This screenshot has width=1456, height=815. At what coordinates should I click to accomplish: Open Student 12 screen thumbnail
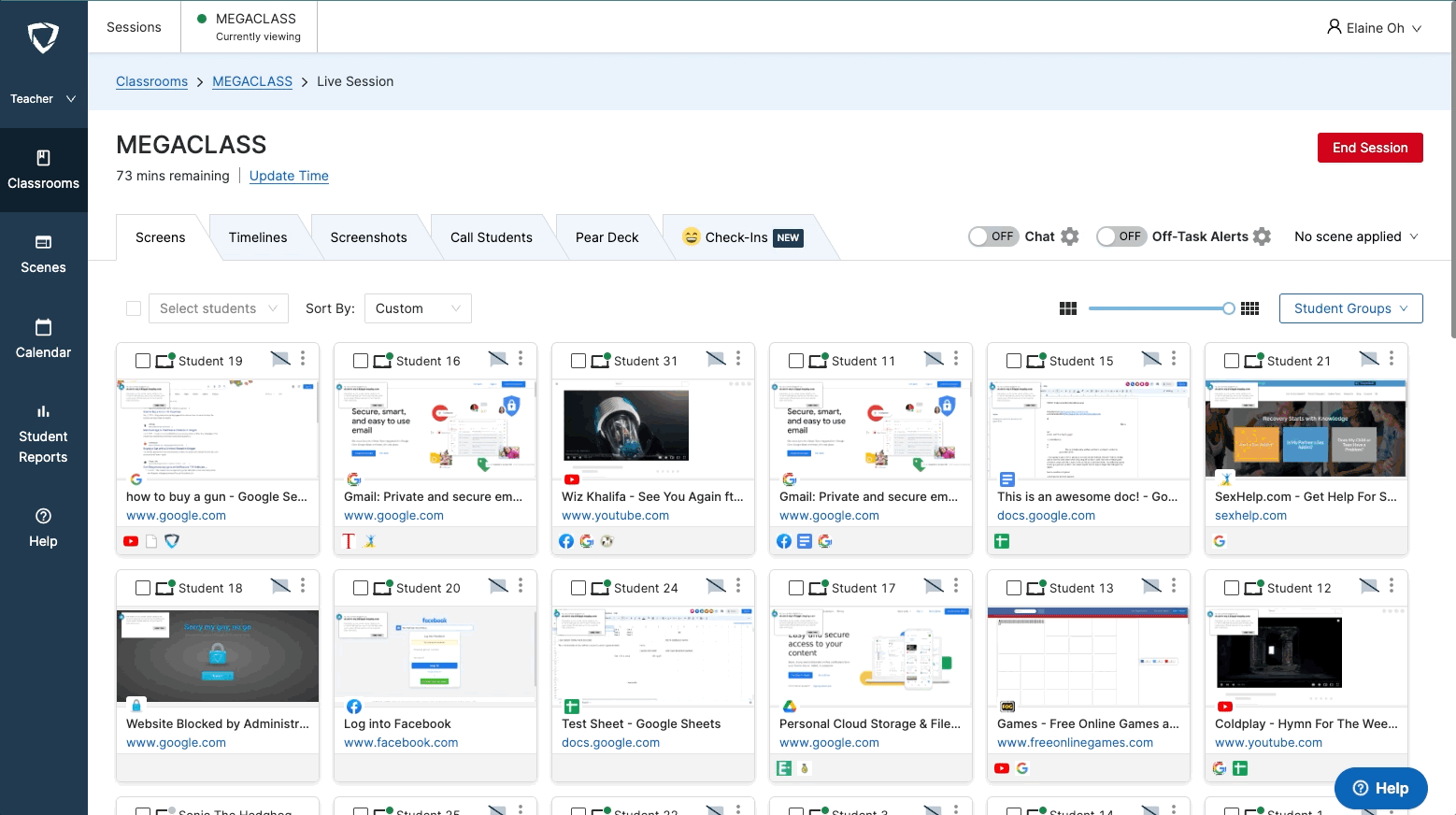tap(1306, 656)
